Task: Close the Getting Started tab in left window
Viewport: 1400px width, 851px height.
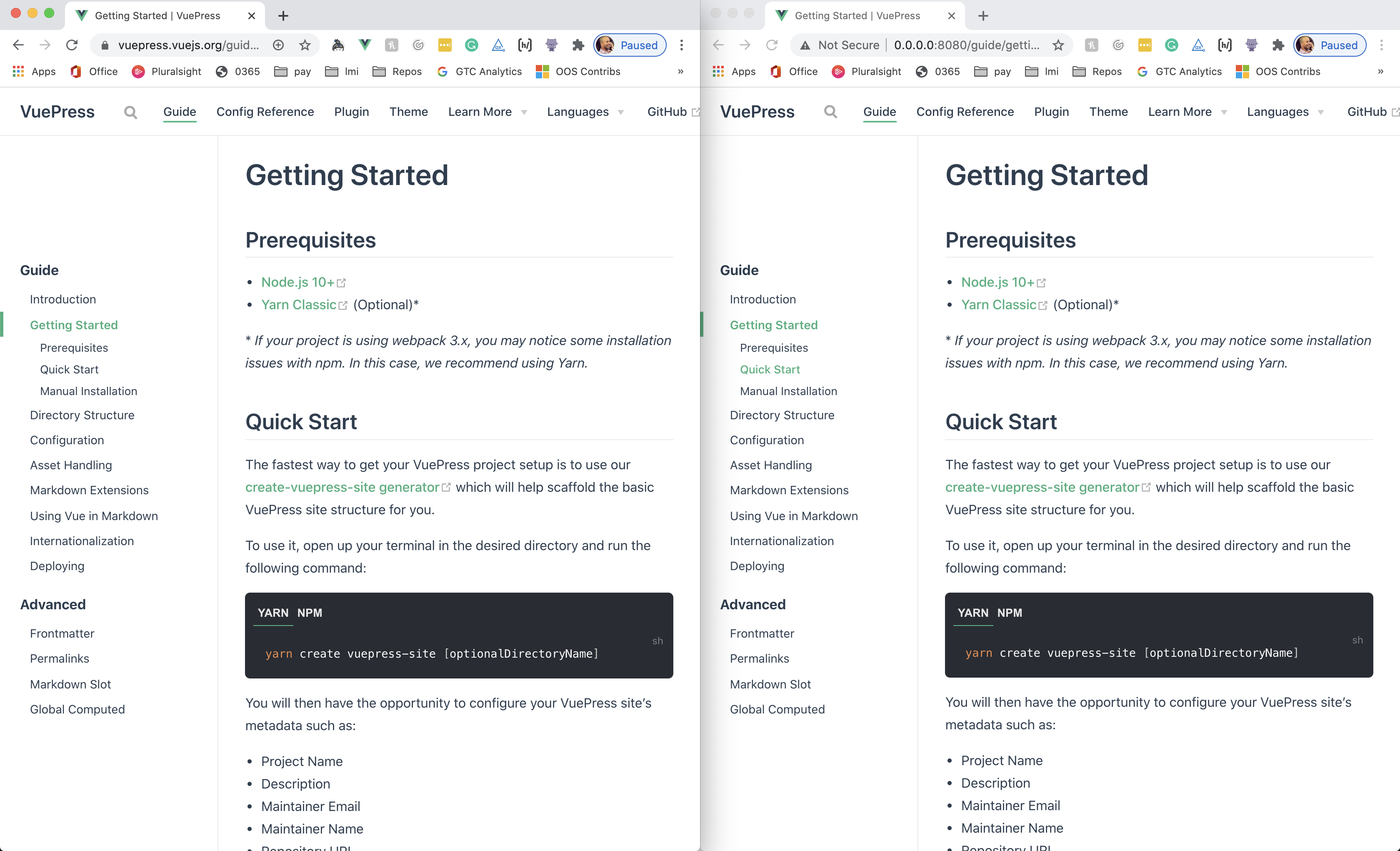Action: pyautogui.click(x=251, y=16)
